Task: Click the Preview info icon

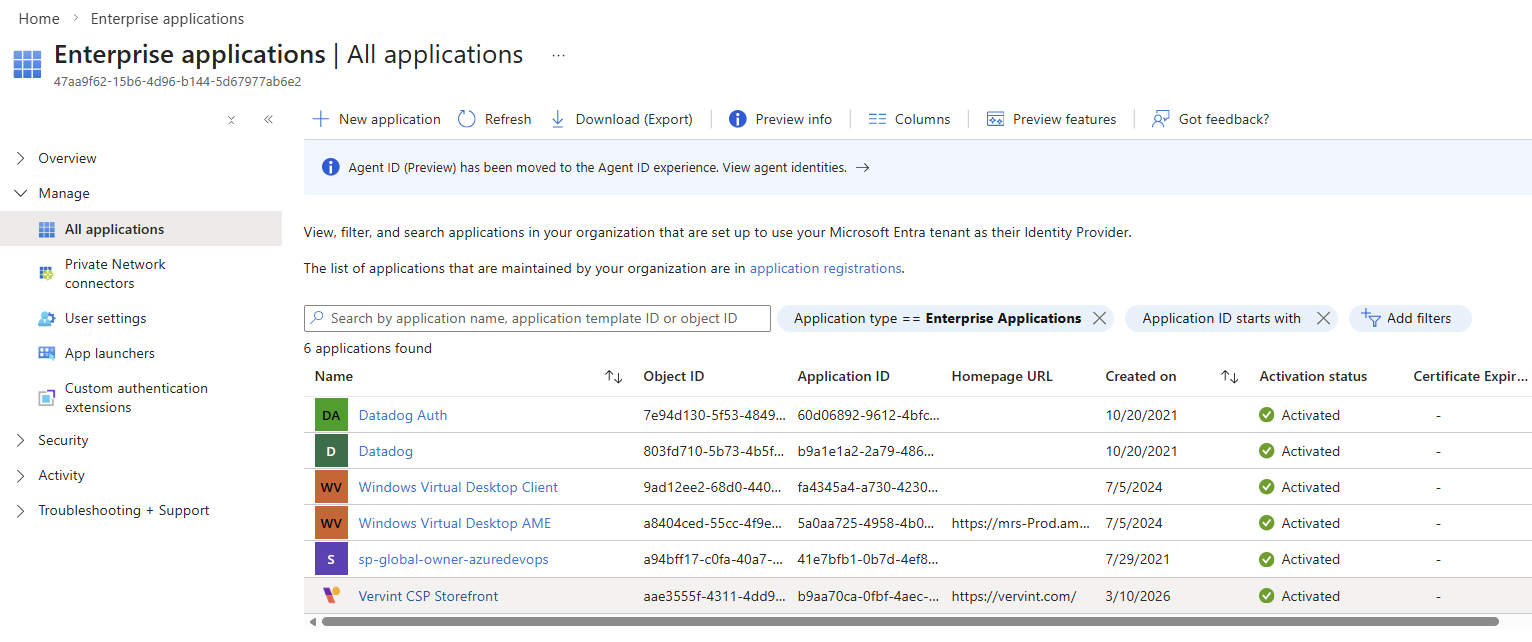Action: coord(739,118)
